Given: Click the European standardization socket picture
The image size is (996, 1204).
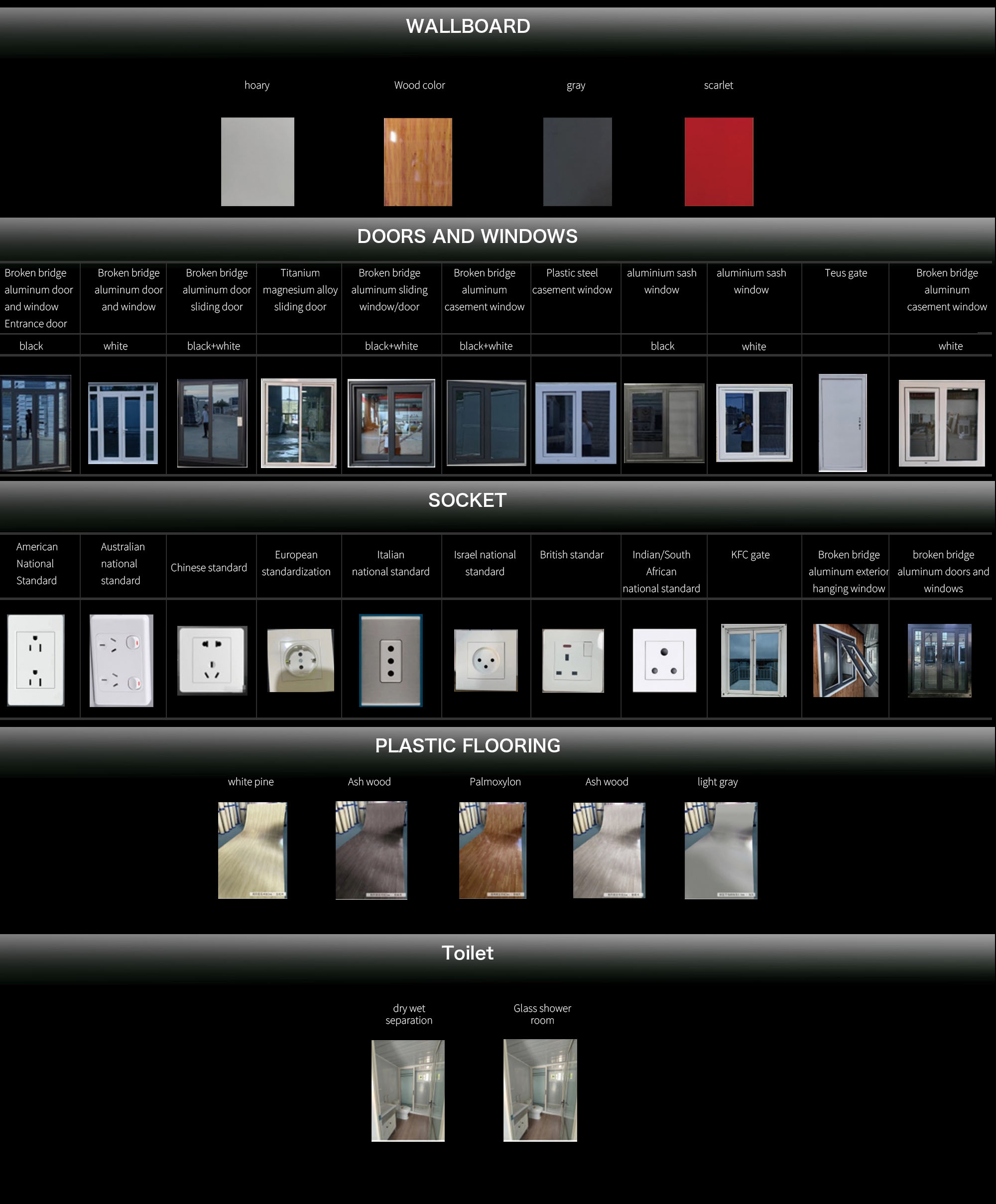Looking at the screenshot, I should click(300, 660).
